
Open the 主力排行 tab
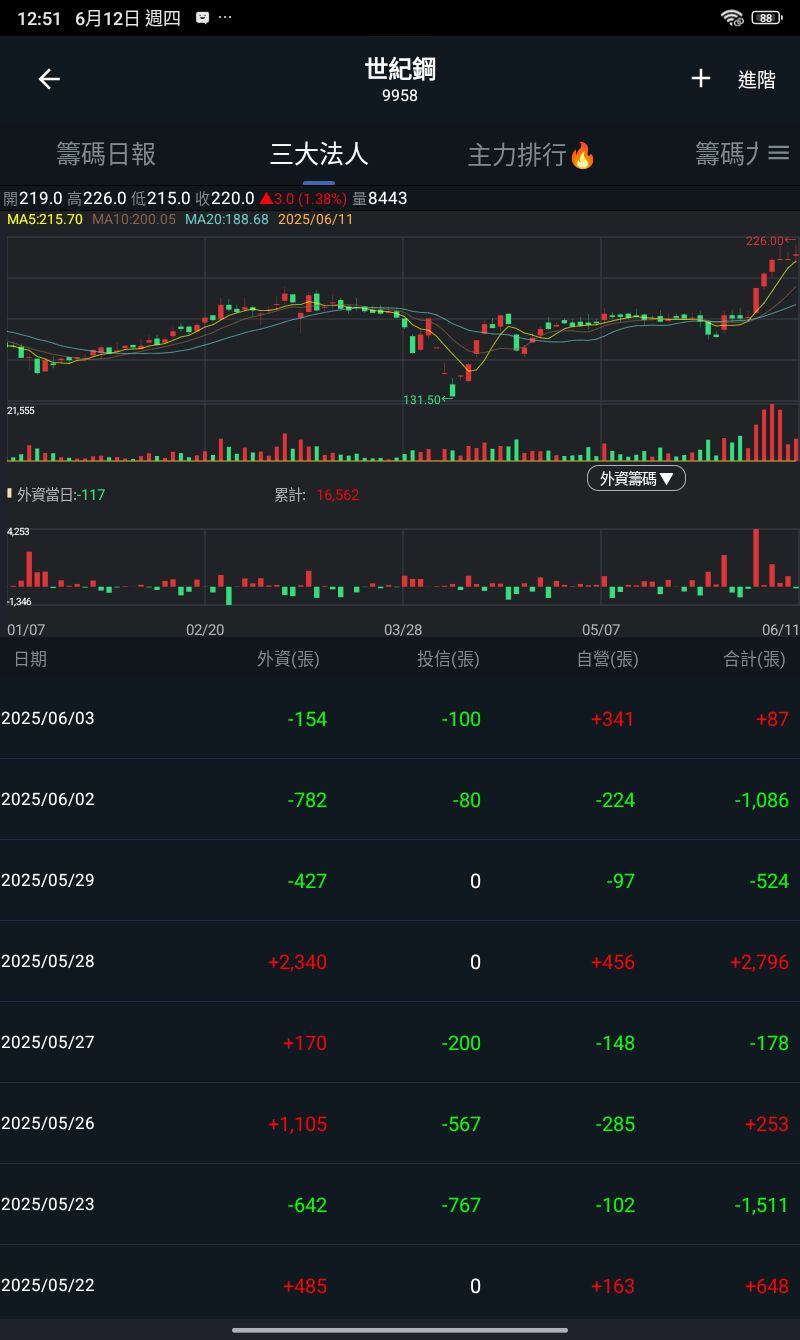518,155
